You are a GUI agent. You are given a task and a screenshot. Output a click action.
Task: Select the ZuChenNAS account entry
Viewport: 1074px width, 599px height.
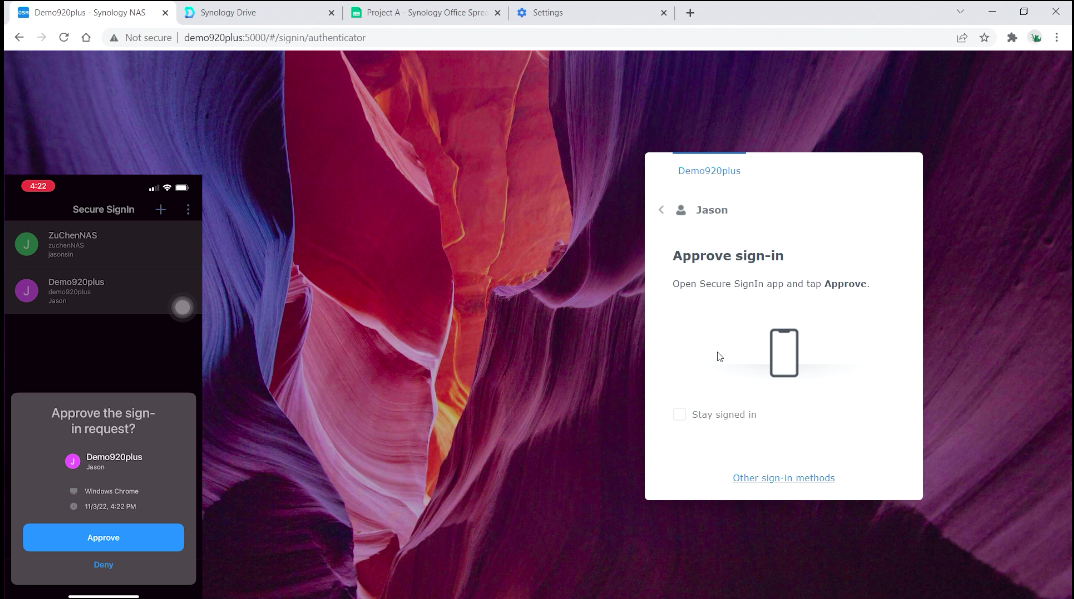[103, 244]
